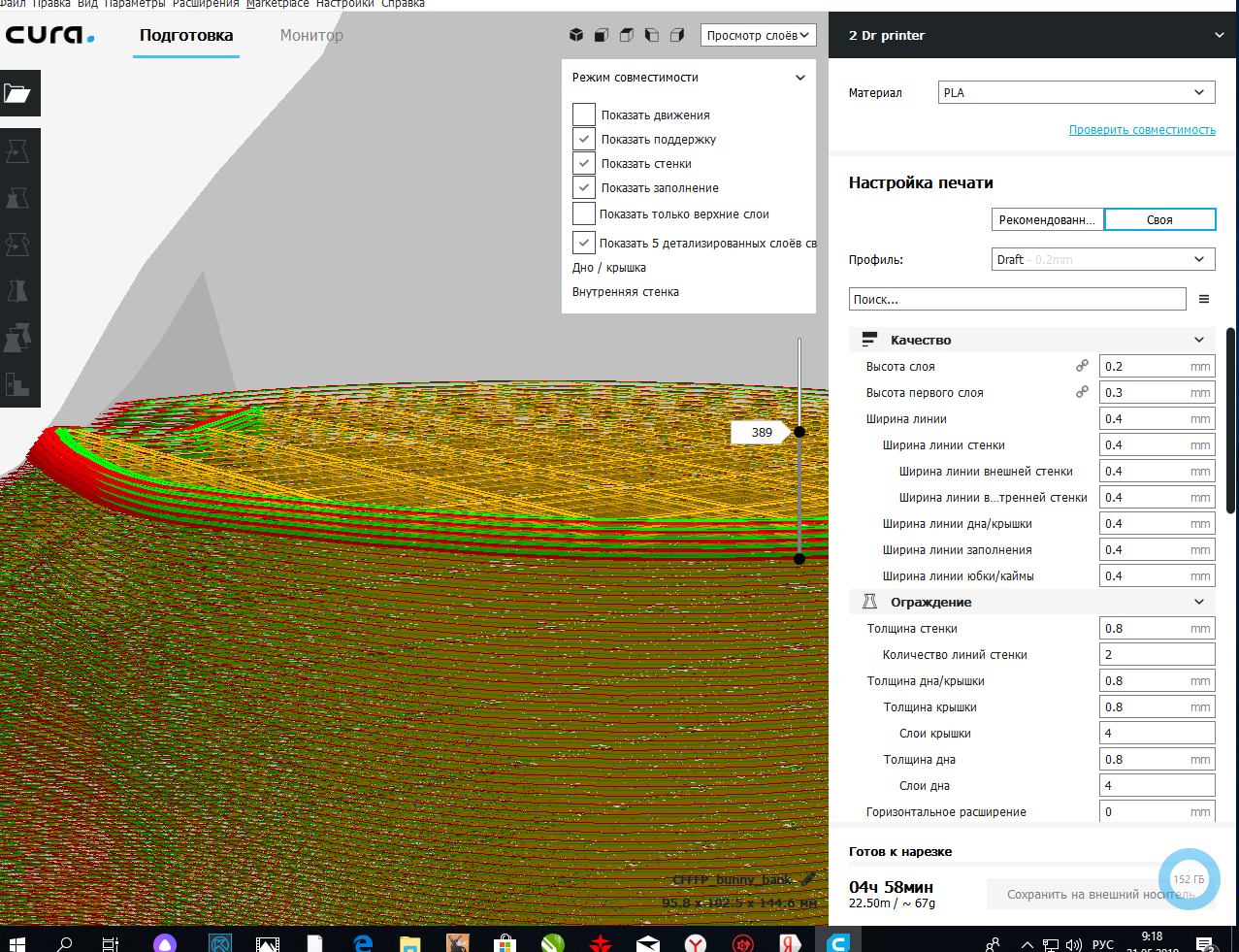Click the Open File folder icon
This screenshot has width=1239, height=952.
pyautogui.click(x=17, y=93)
